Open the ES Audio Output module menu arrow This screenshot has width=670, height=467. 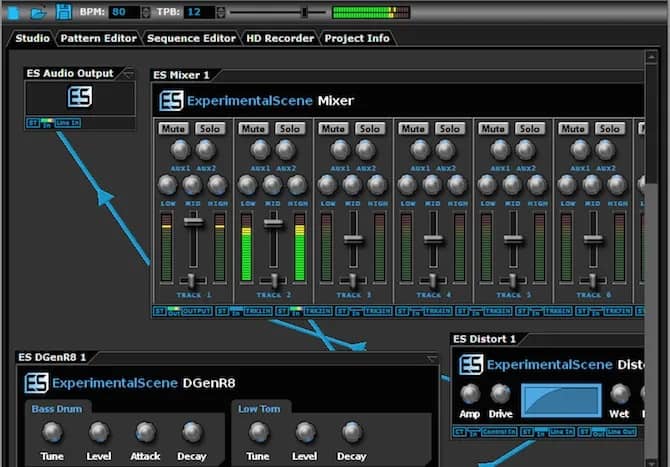(128, 74)
